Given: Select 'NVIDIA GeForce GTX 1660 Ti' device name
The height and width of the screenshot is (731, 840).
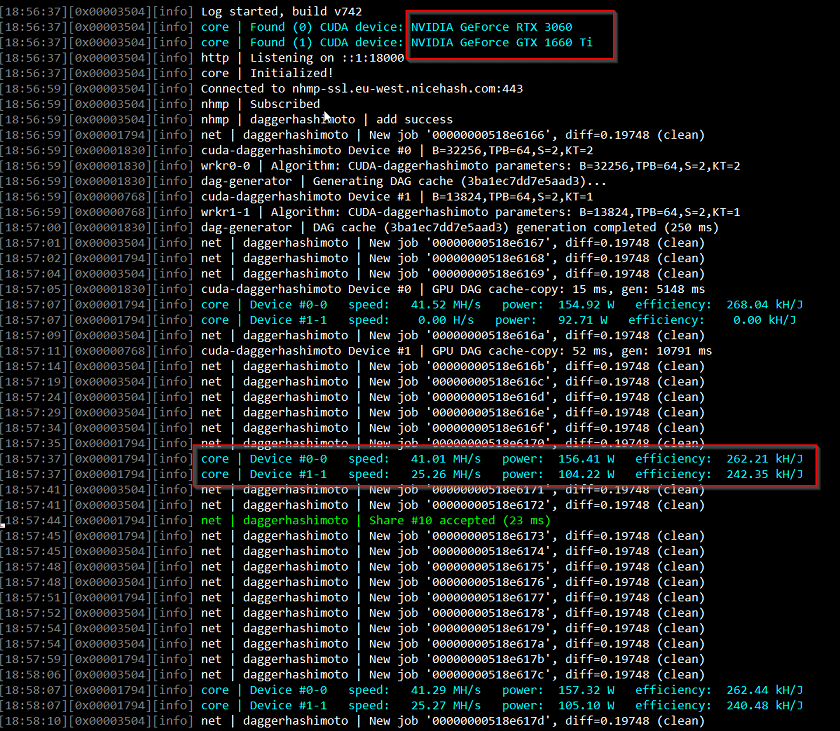Looking at the screenshot, I should pos(501,42).
